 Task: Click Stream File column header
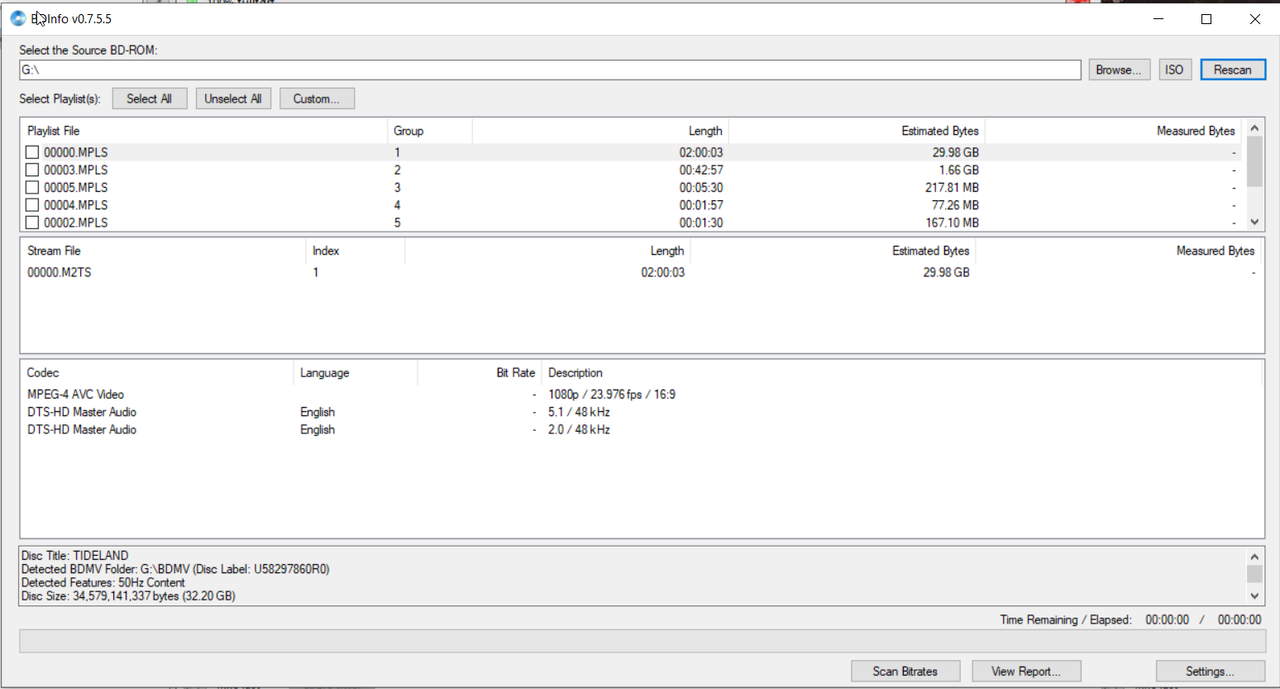163,251
